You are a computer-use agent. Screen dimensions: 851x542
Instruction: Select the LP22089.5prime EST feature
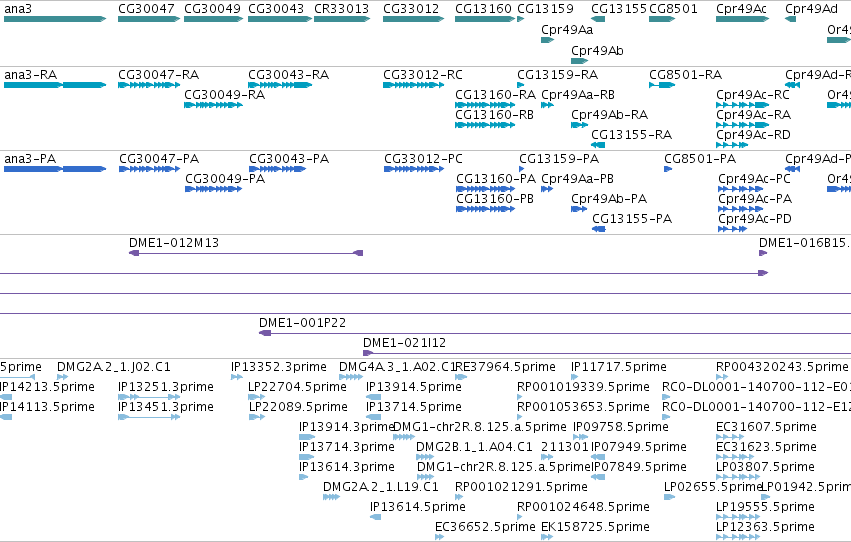tap(257, 417)
